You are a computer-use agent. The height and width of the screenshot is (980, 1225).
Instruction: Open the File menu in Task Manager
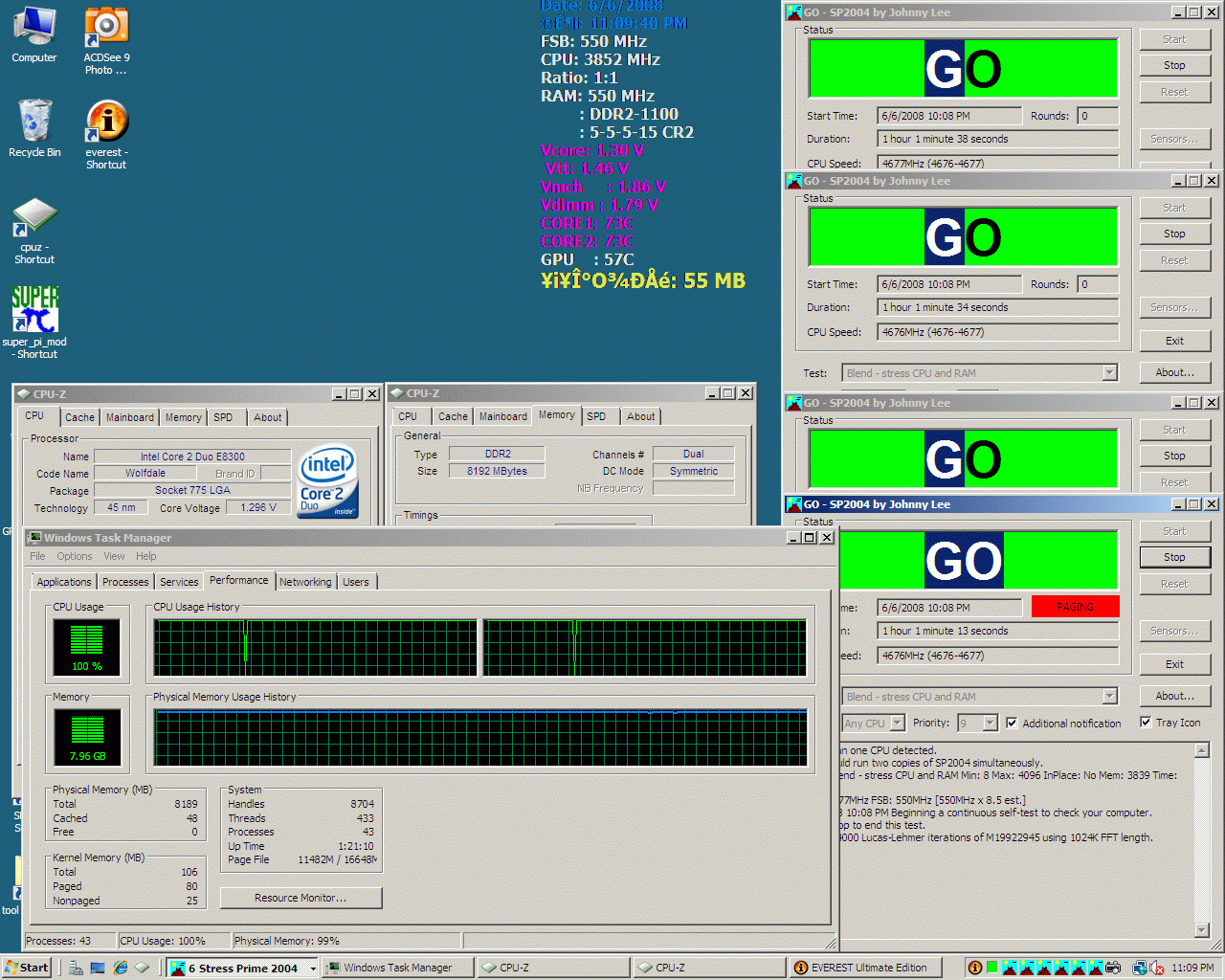pos(37,556)
